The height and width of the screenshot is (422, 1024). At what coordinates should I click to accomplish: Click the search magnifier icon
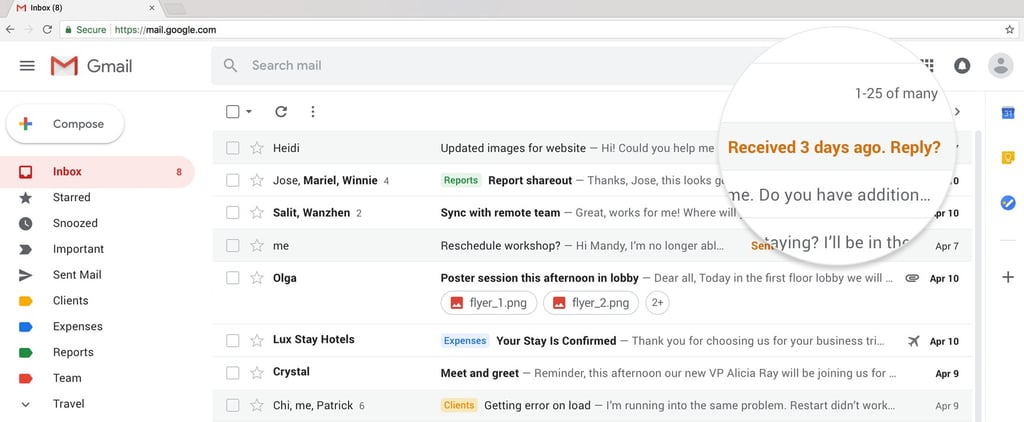[x=230, y=65]
